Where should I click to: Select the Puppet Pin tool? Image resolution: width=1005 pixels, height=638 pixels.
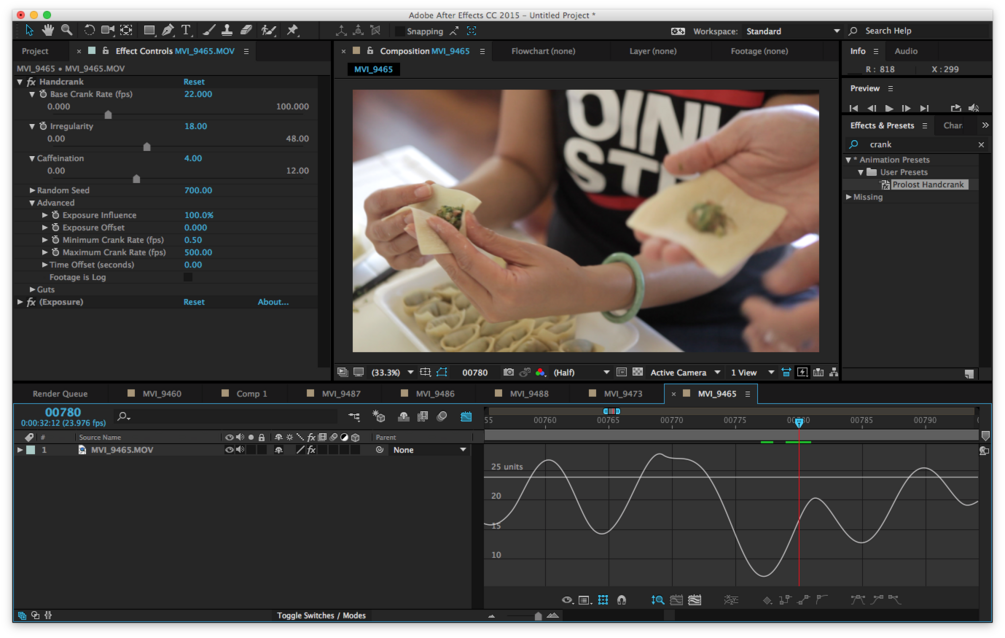[293, 30]
